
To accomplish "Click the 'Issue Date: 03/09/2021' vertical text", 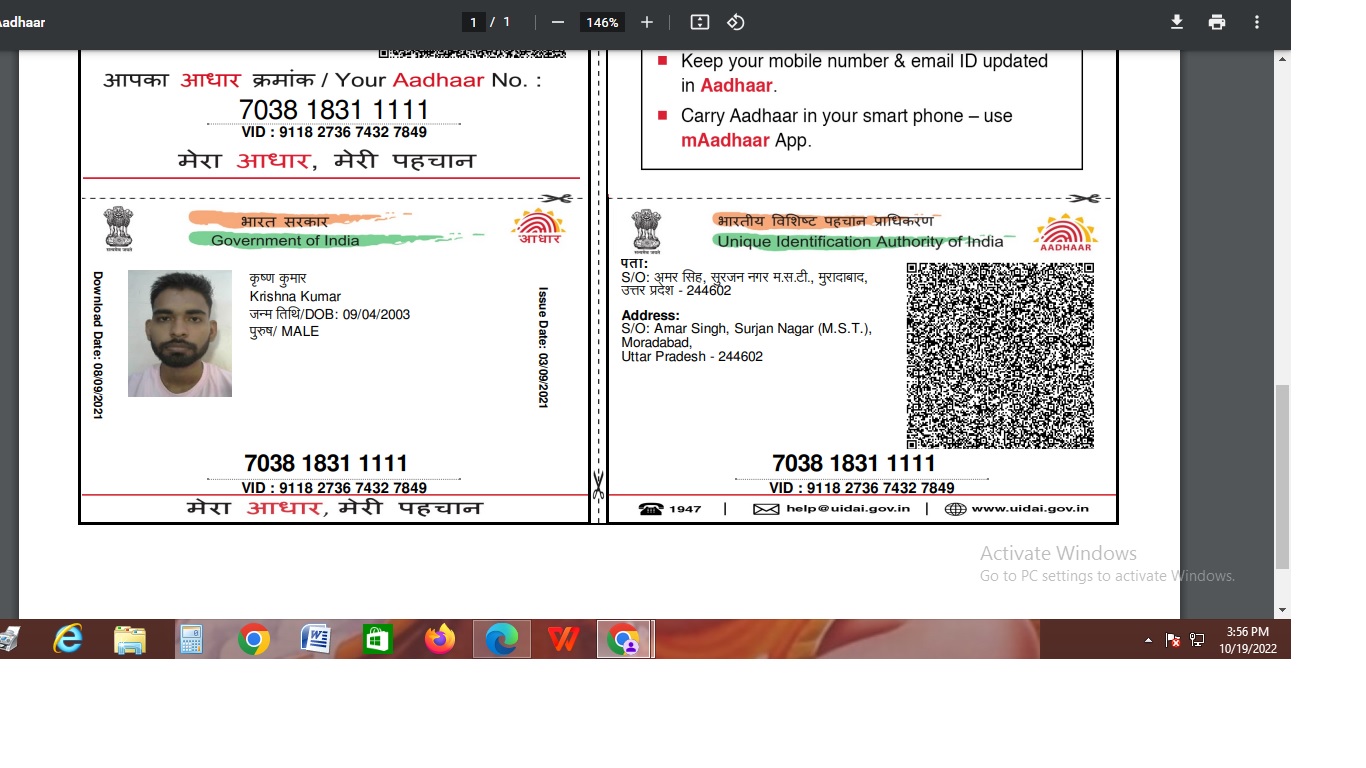I will point(543,347).
